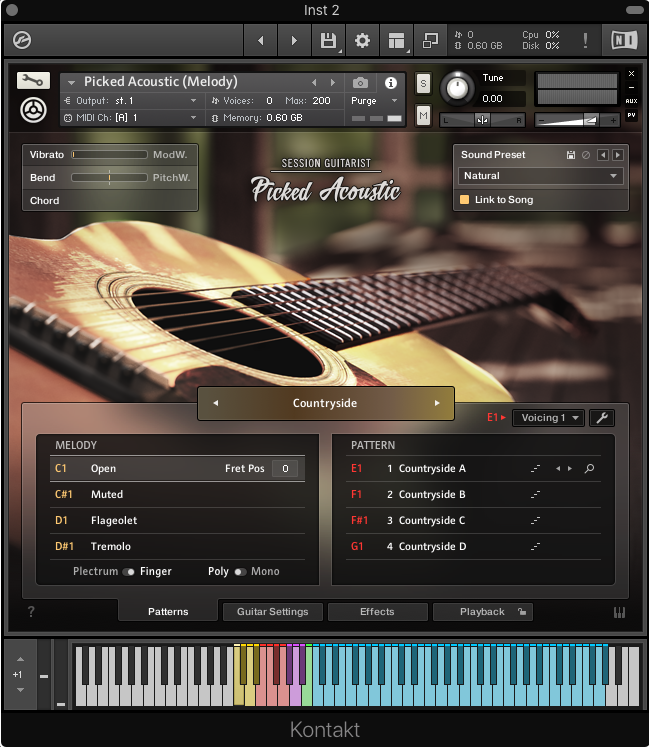
Task: Click the keyboard icon at bottom right
Action: pos(619,612)
